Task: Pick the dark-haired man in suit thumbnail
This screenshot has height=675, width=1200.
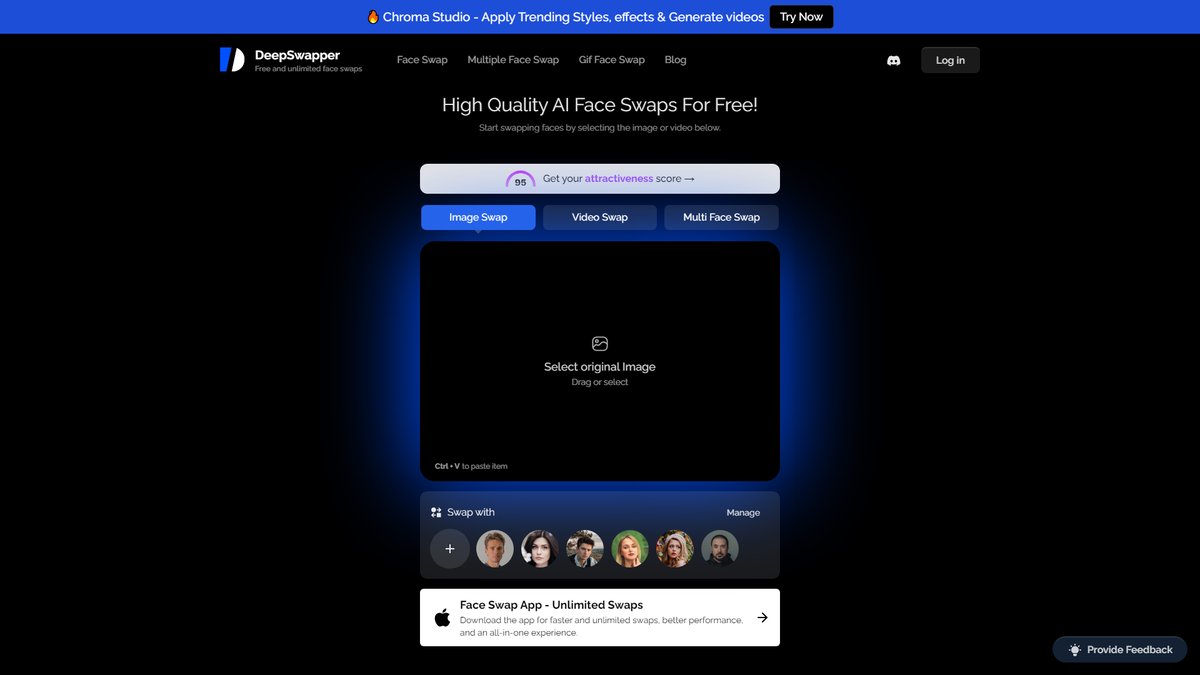Action: 585,549
